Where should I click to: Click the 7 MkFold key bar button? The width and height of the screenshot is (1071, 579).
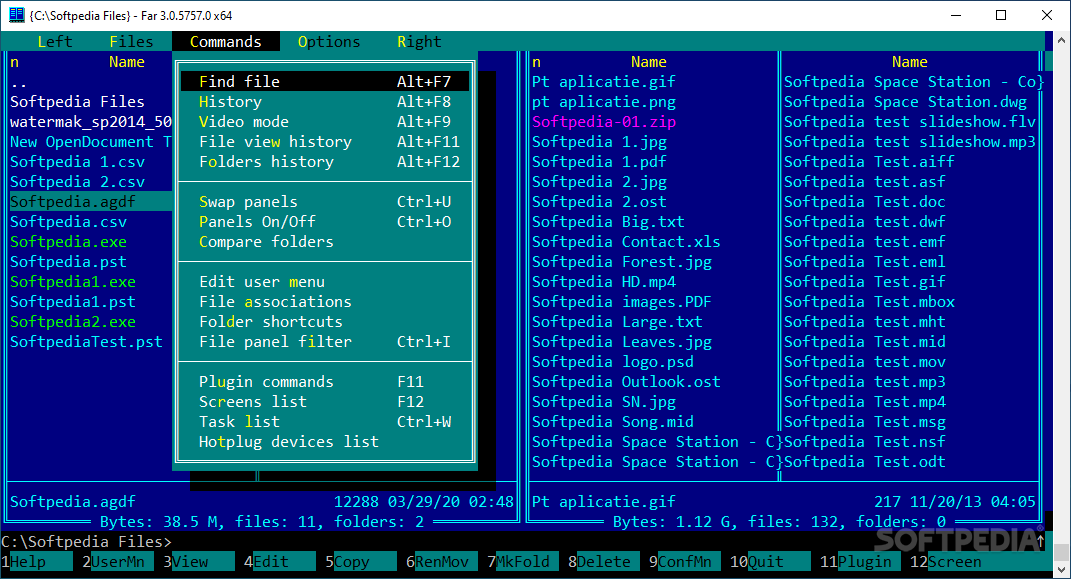[523, 561]
